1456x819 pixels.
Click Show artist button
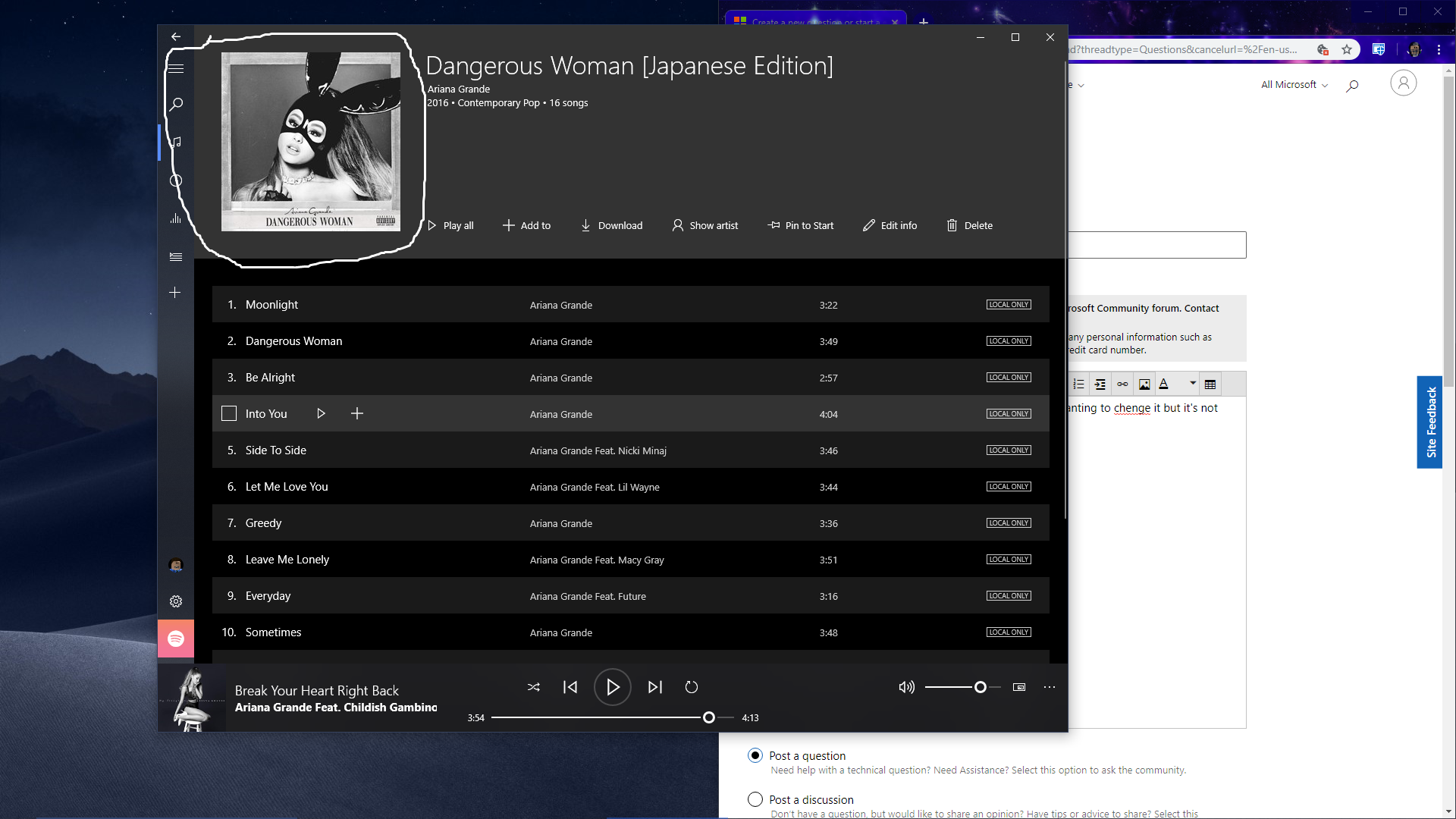point(704,225)
